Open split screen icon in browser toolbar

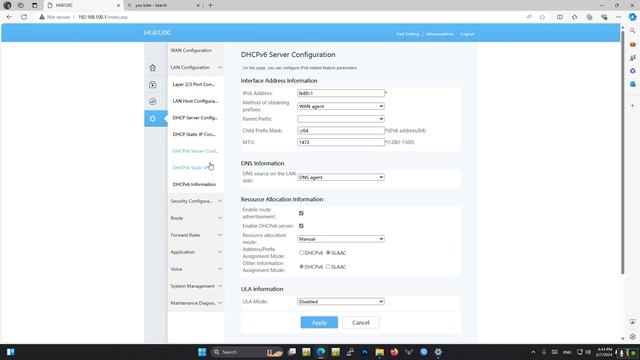point(560,17)
